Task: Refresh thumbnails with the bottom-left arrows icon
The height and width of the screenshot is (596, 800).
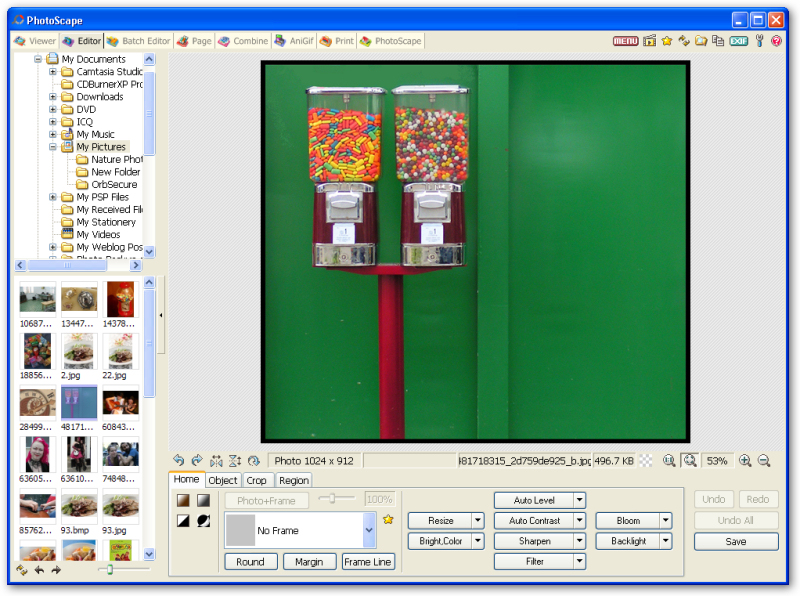Action: 22,570
